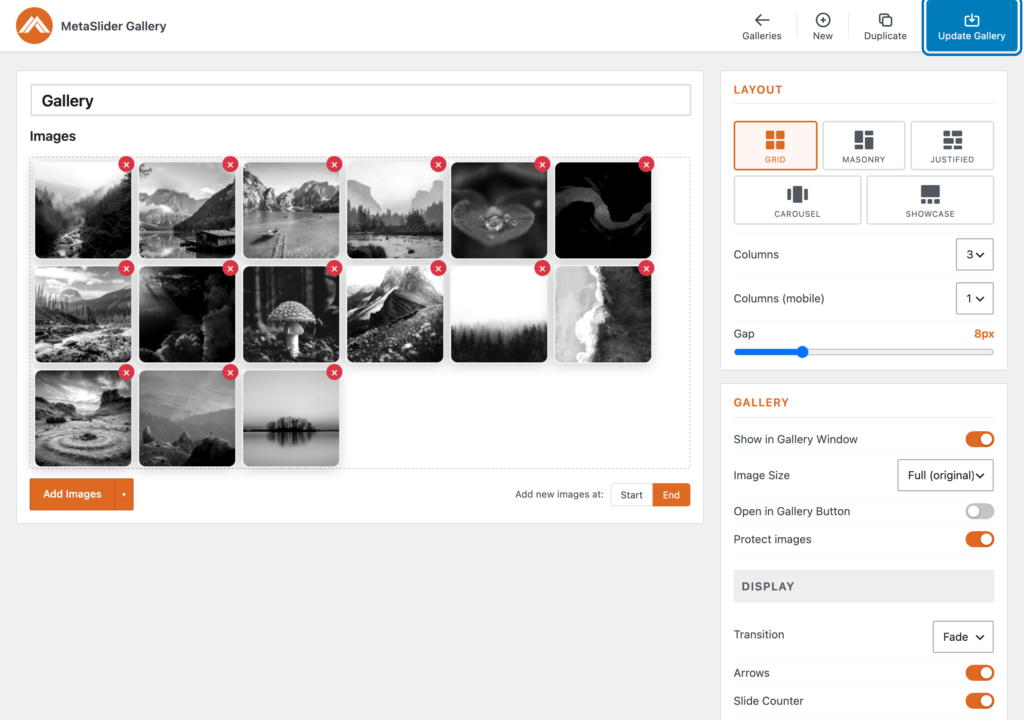Open the Transition Fade dropdown

963,637
